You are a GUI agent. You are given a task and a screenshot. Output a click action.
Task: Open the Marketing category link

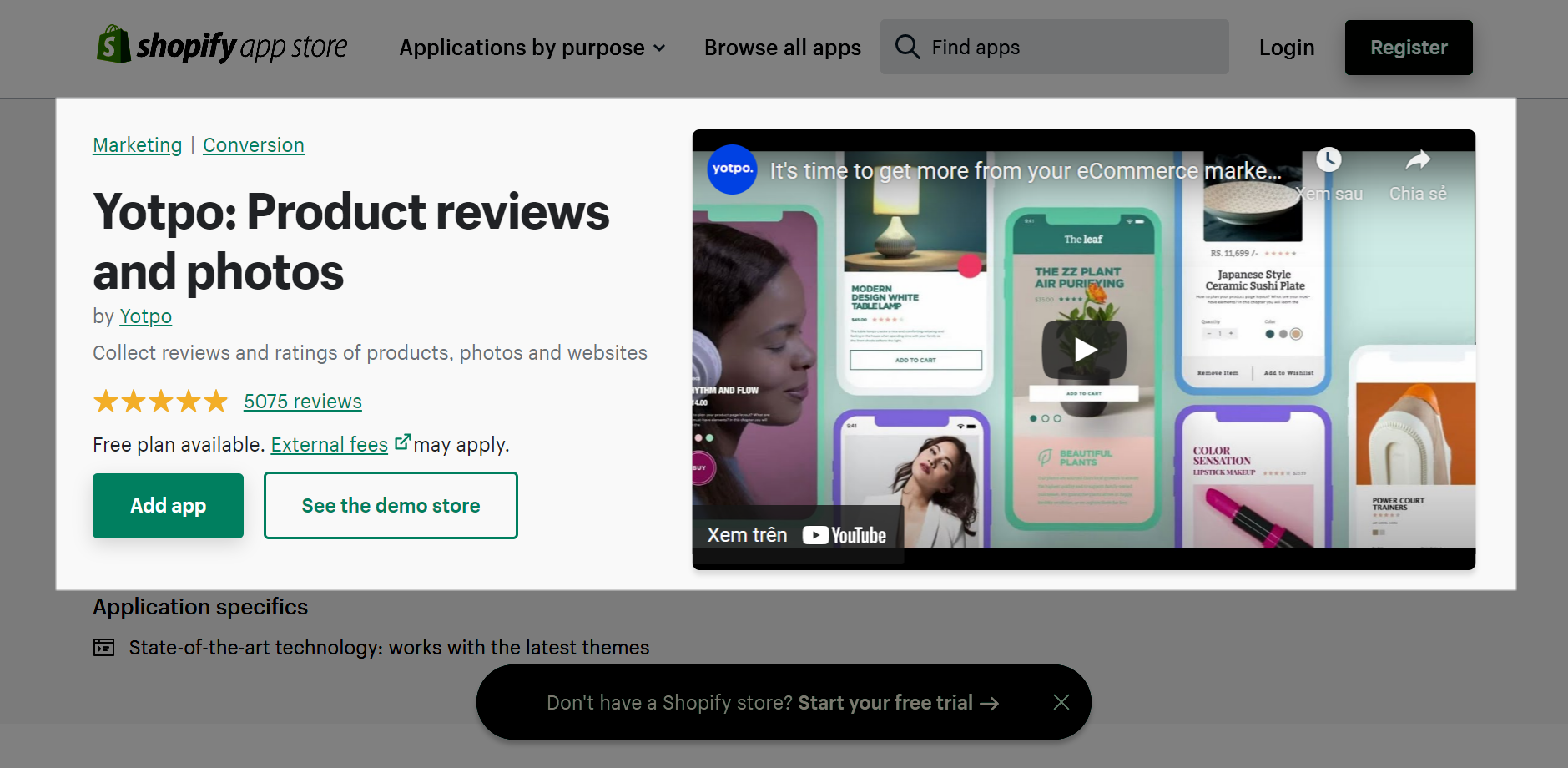point(137,145)
